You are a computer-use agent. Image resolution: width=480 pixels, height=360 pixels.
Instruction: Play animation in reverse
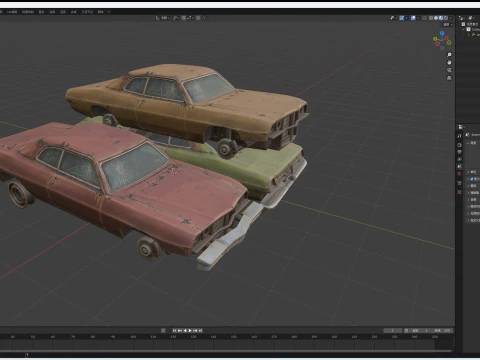point(185,330)
